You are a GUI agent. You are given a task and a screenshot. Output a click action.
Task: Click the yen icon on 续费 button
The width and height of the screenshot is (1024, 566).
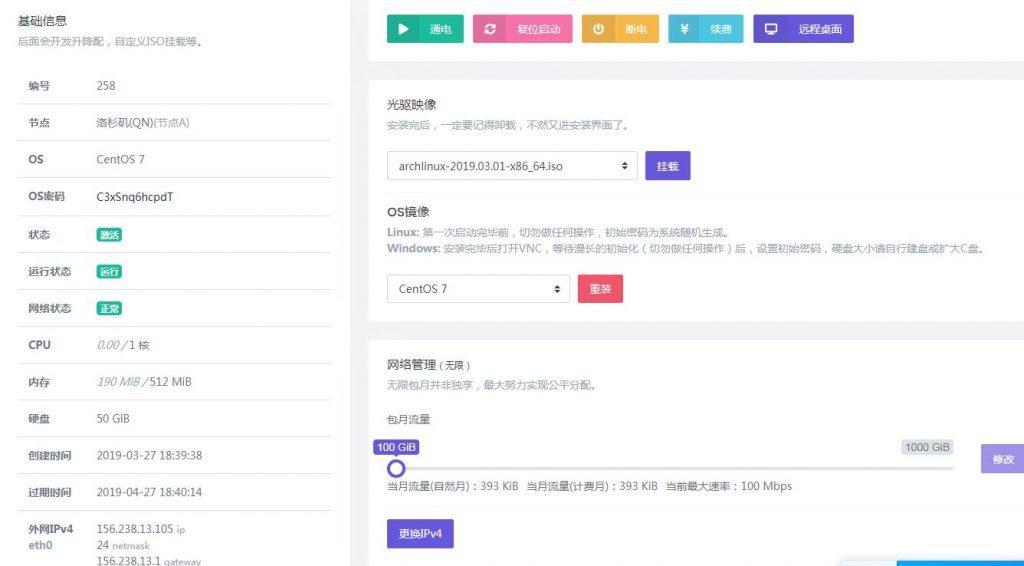[684, 29]
